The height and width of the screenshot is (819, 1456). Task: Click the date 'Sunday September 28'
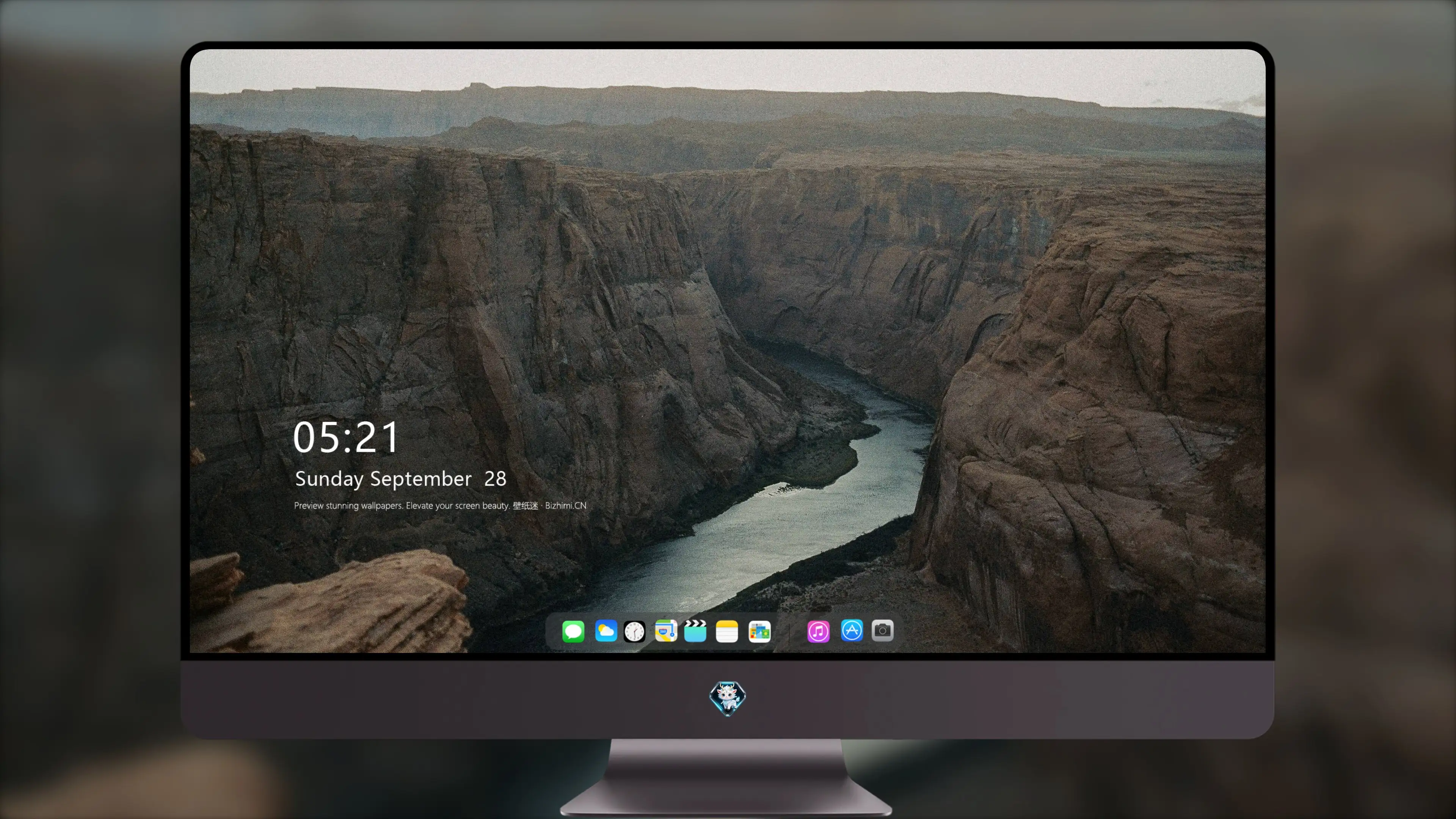[401, 479]
